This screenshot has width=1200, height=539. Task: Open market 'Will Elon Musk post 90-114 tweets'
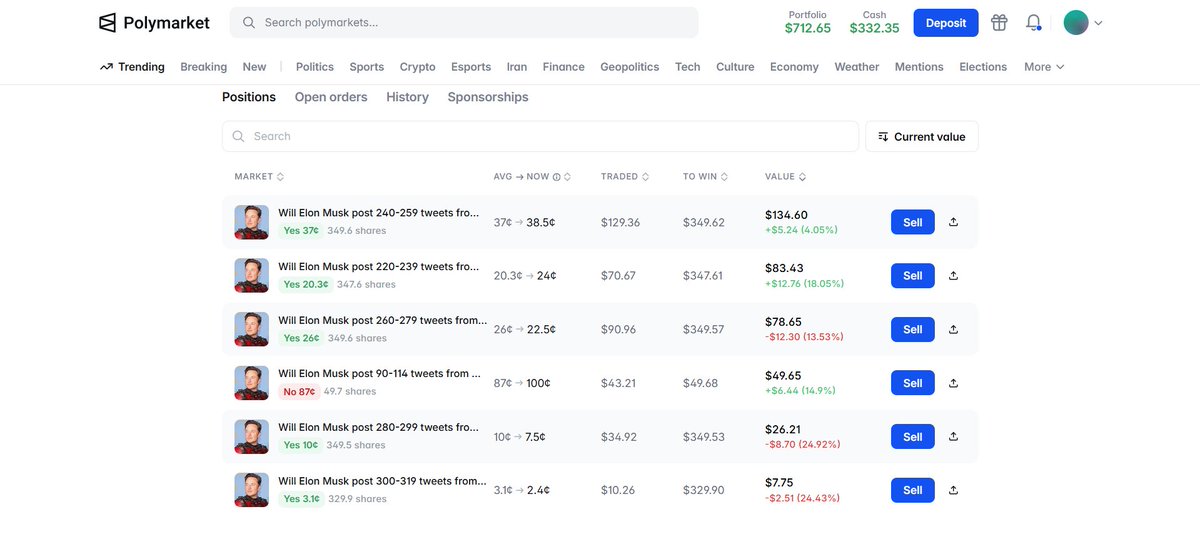pyautogui.click(x=379, y=374)
